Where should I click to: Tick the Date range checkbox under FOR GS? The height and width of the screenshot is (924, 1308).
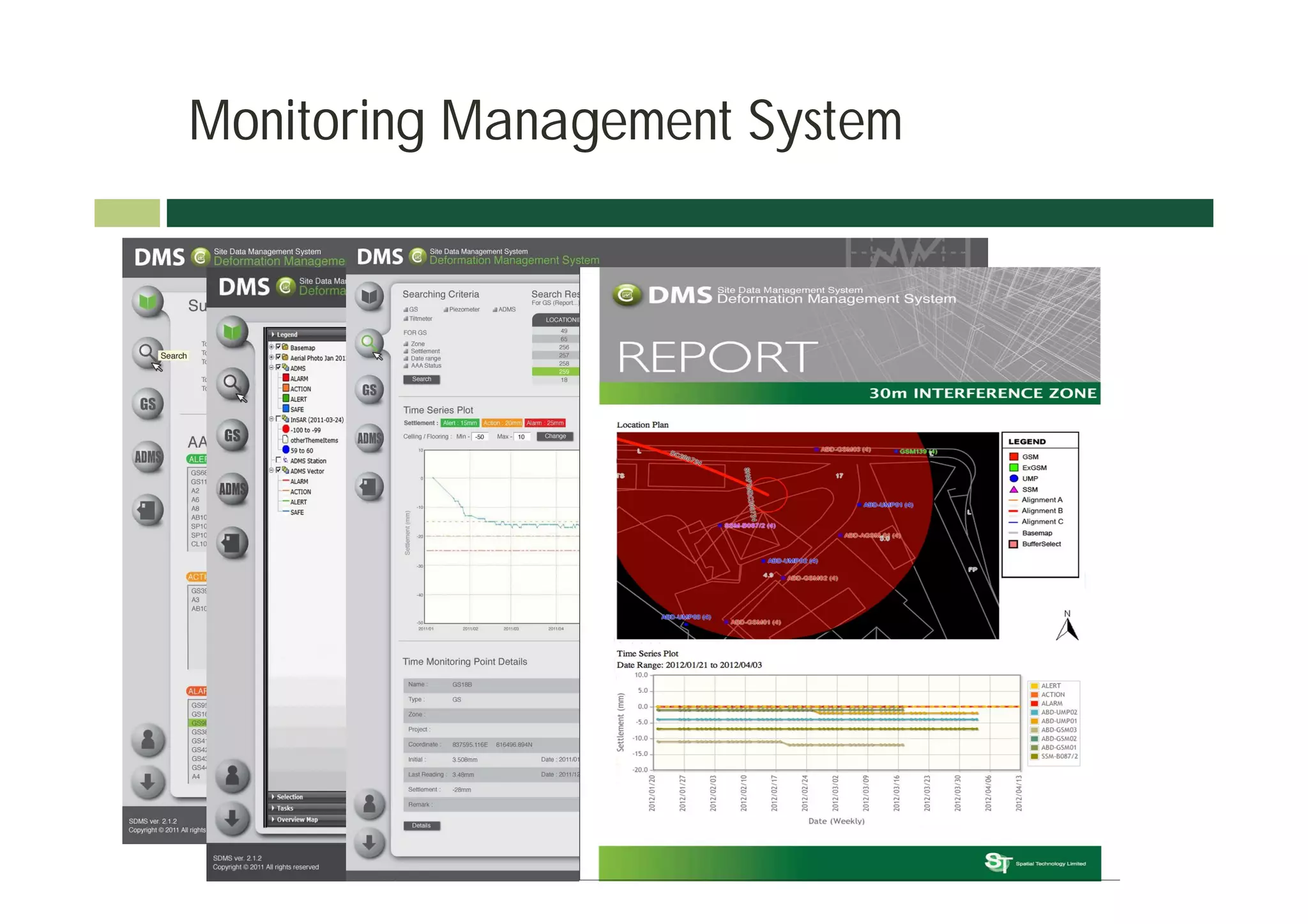[x=406, y=358]
